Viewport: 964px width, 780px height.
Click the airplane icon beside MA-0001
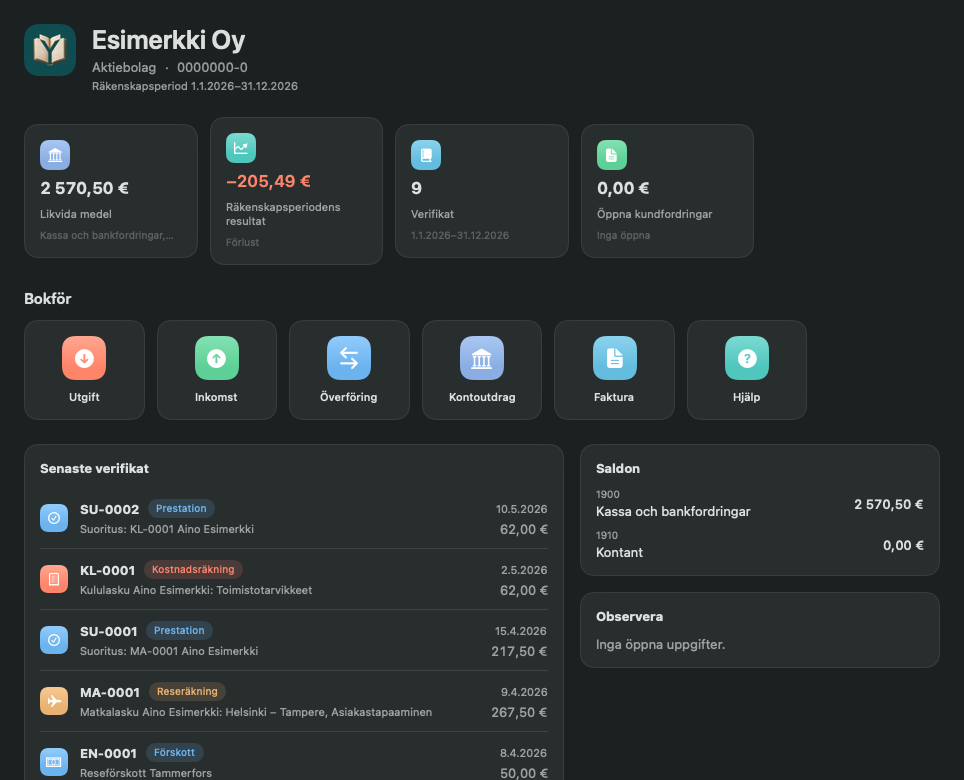click(54, 701)
